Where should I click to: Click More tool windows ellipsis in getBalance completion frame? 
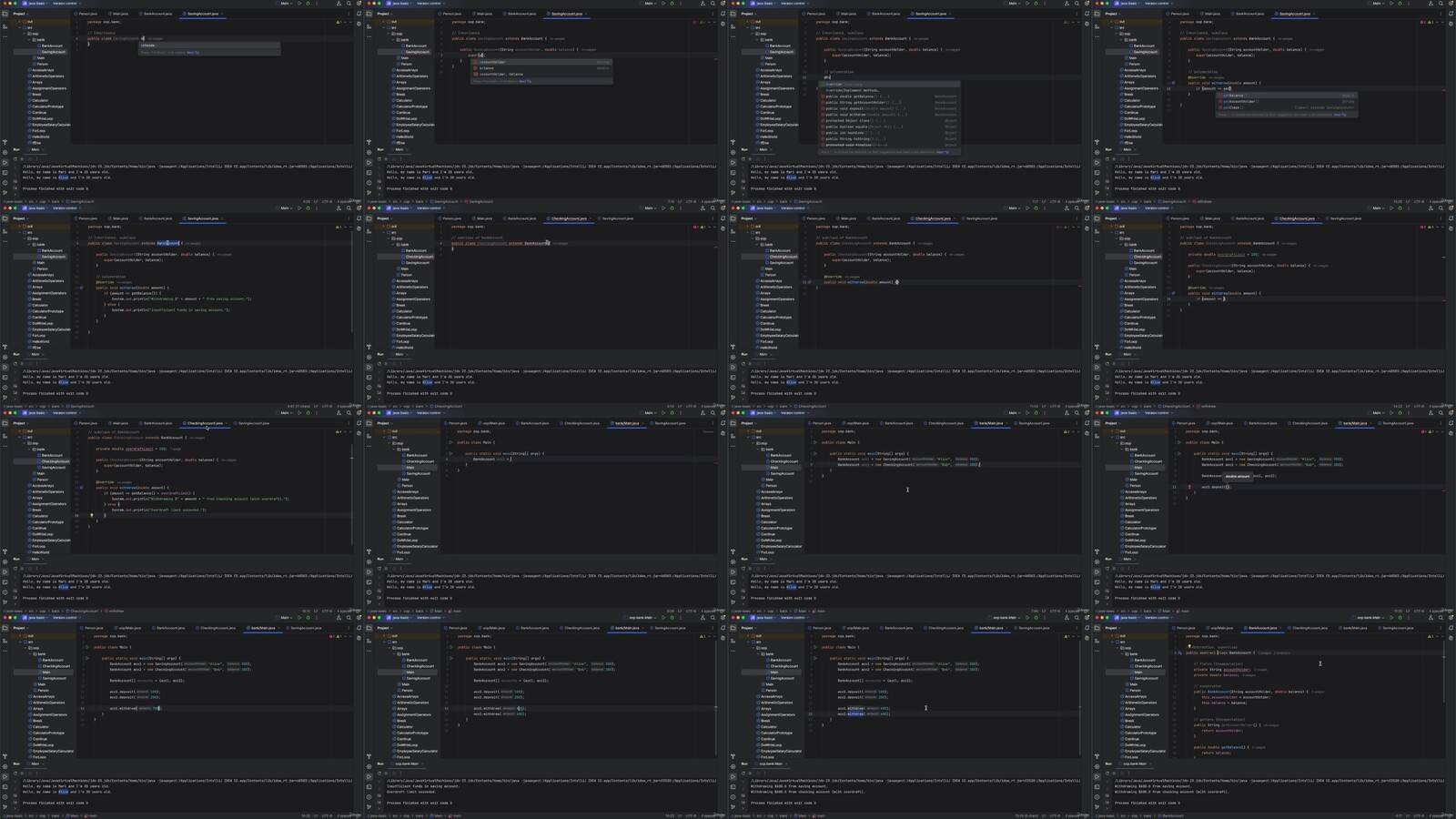[1097, 36]
